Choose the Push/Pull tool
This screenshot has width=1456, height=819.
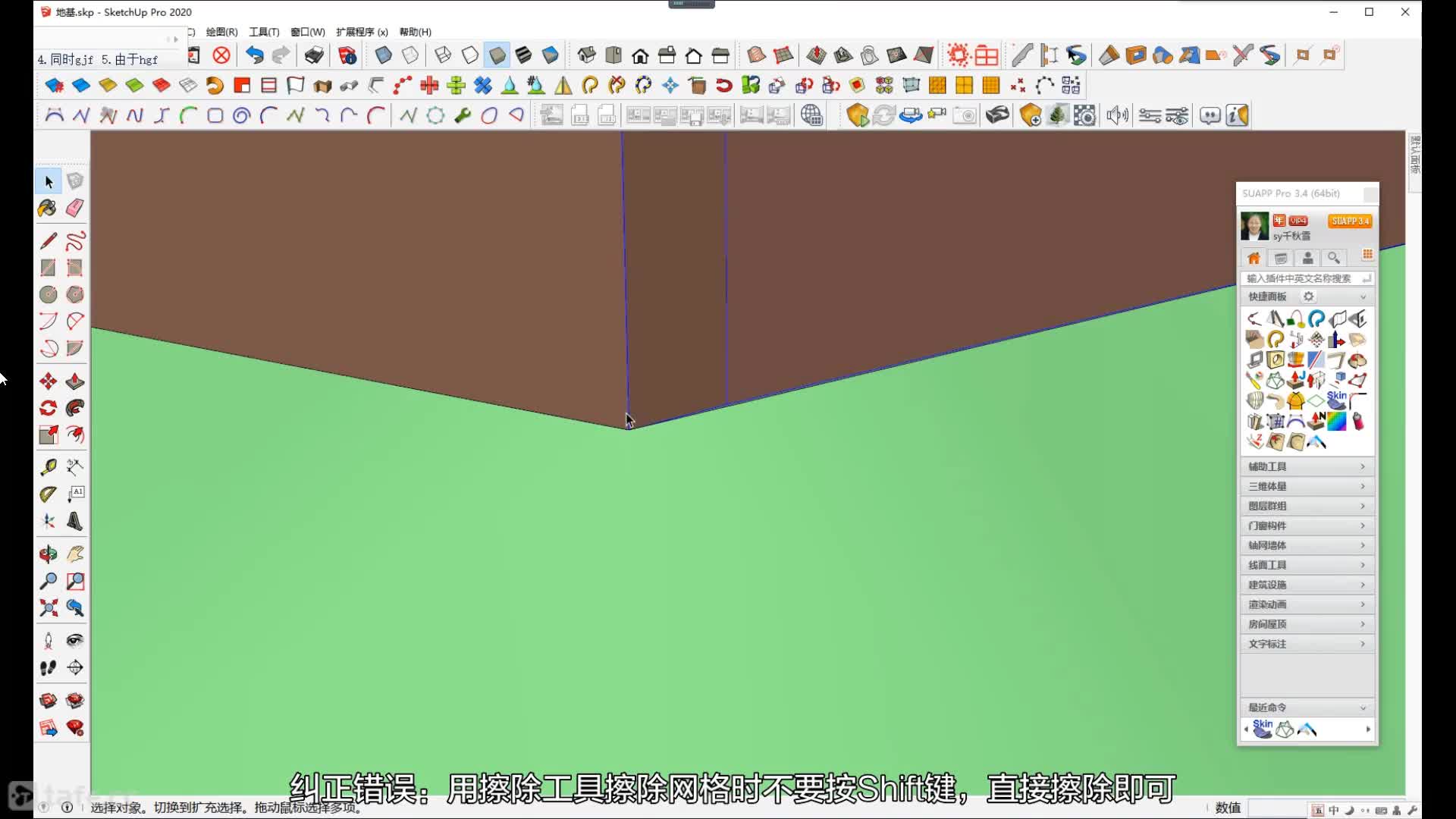coord(74,381)
